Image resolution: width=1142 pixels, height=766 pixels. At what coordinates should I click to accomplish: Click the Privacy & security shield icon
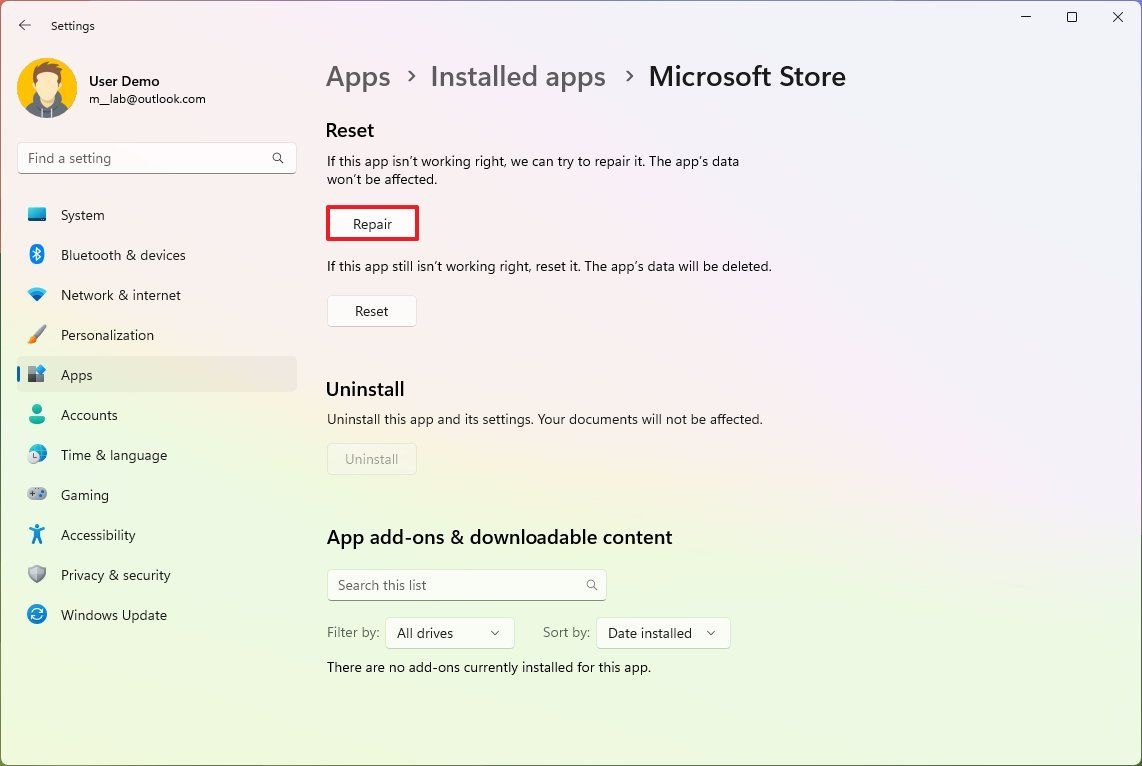coord(36,575)
